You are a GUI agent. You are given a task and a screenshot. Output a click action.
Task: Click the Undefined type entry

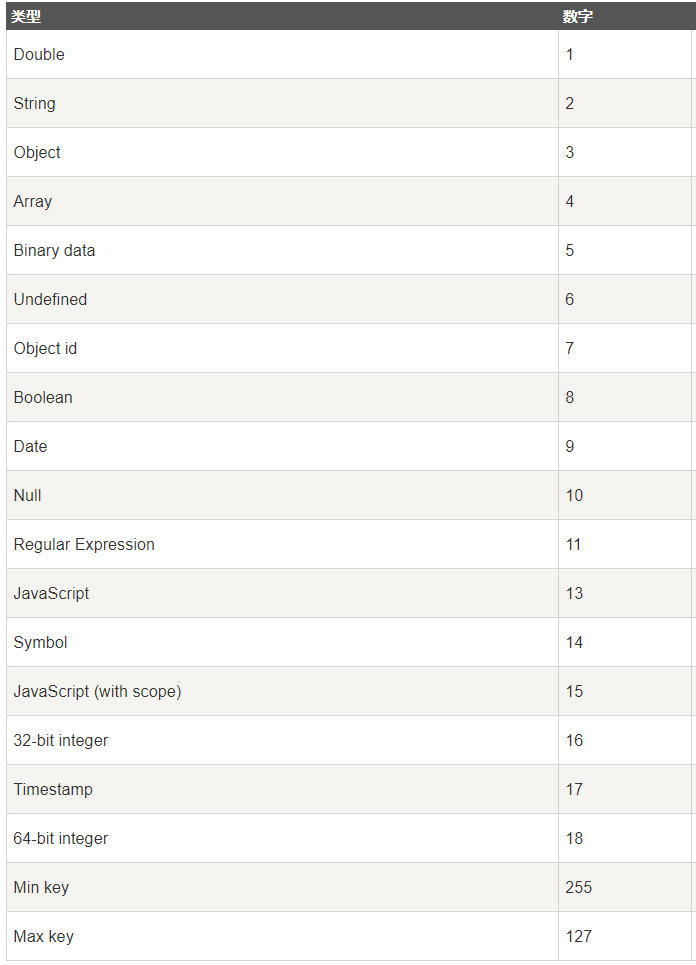50,299
